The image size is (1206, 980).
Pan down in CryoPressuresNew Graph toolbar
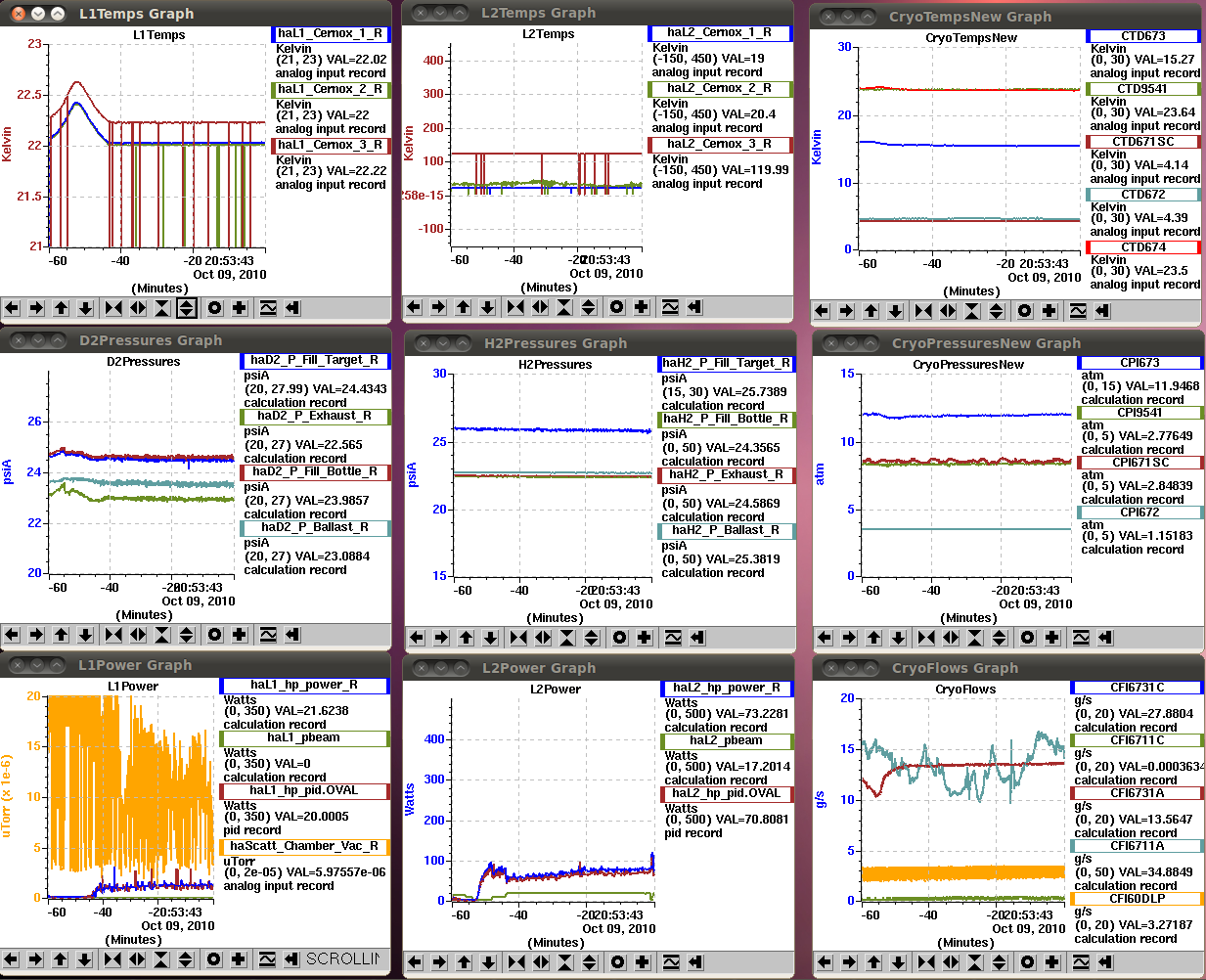tap(898, 638)
